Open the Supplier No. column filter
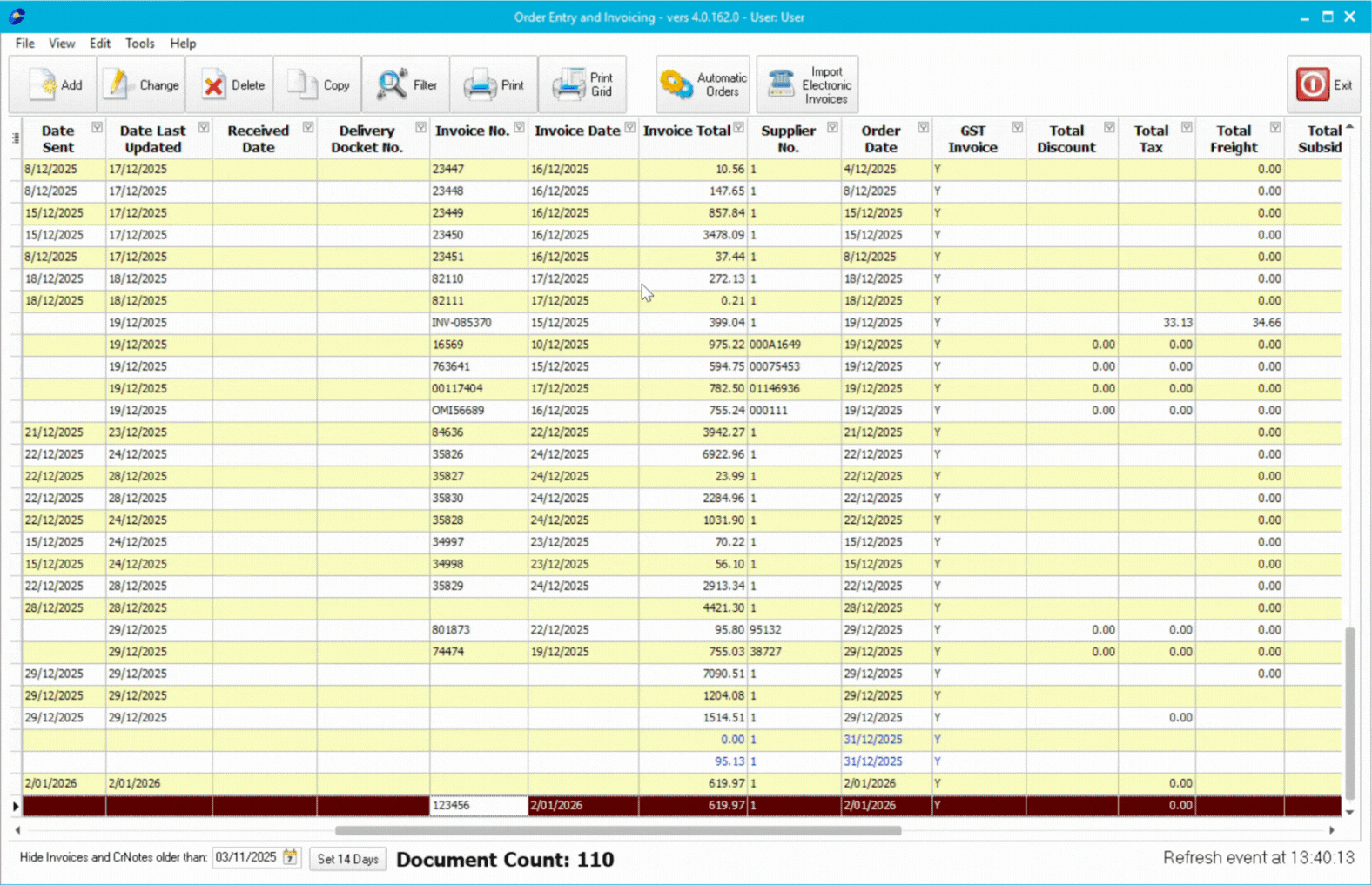Screen dimensions: 1372x885 pyautogui.click(x=832, y=128)
